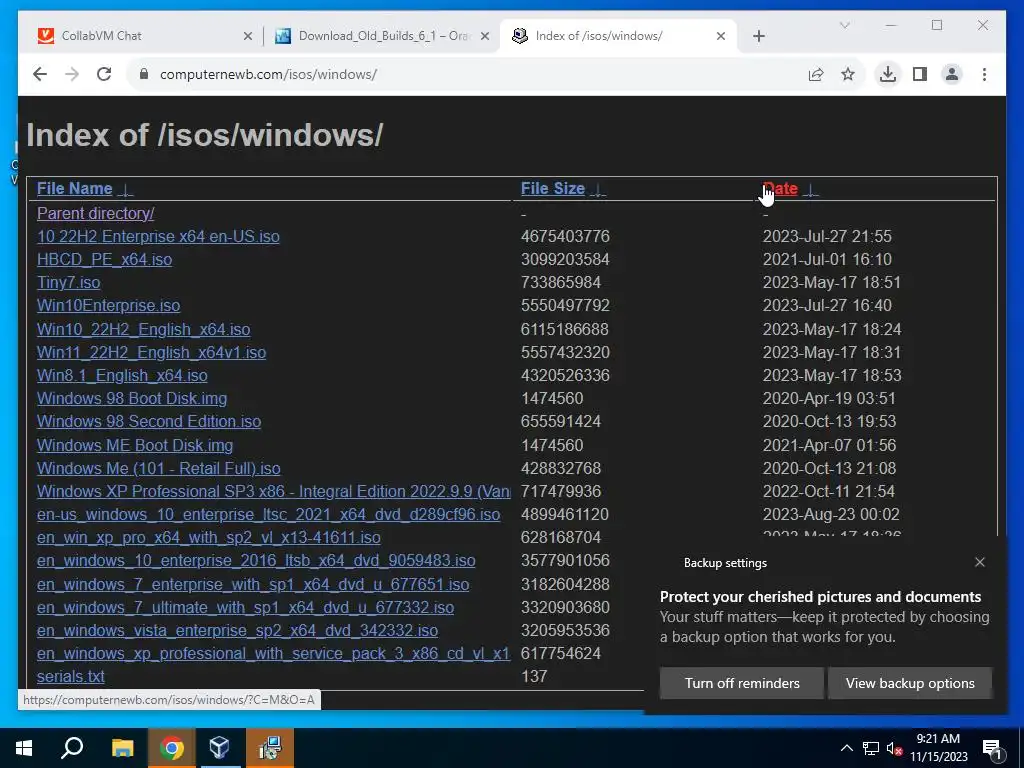
Task: Open File Explorer from the taskbar
Action: pyautogui.click(x=122, y=748)
